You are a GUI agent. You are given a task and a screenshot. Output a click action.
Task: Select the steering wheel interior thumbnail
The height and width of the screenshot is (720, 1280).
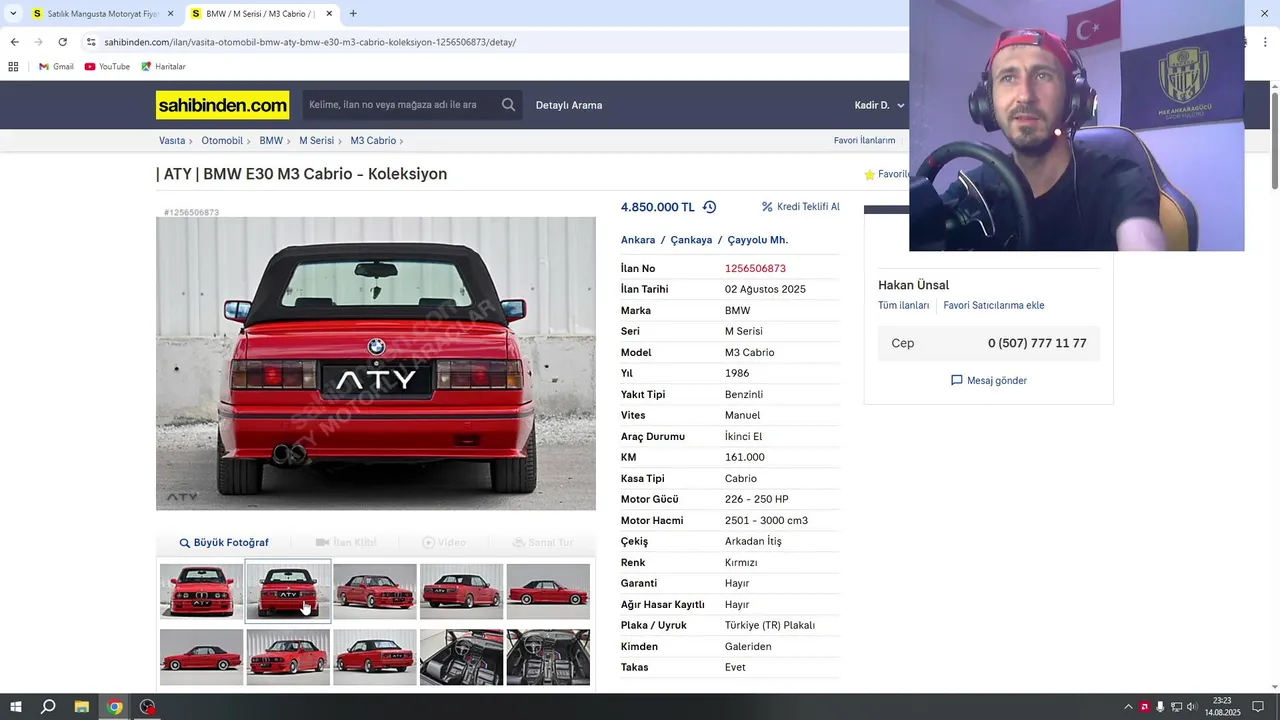coord(548,657)
